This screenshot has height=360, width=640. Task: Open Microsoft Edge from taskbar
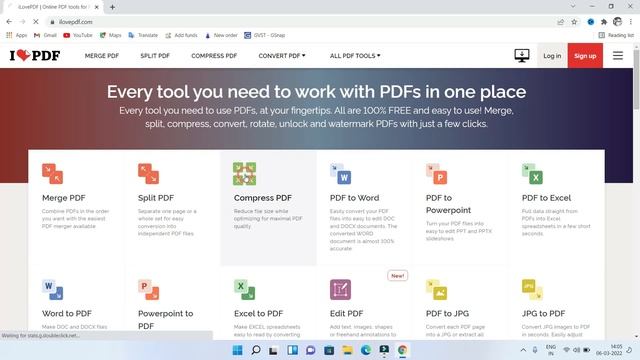(x=366, y=350)
